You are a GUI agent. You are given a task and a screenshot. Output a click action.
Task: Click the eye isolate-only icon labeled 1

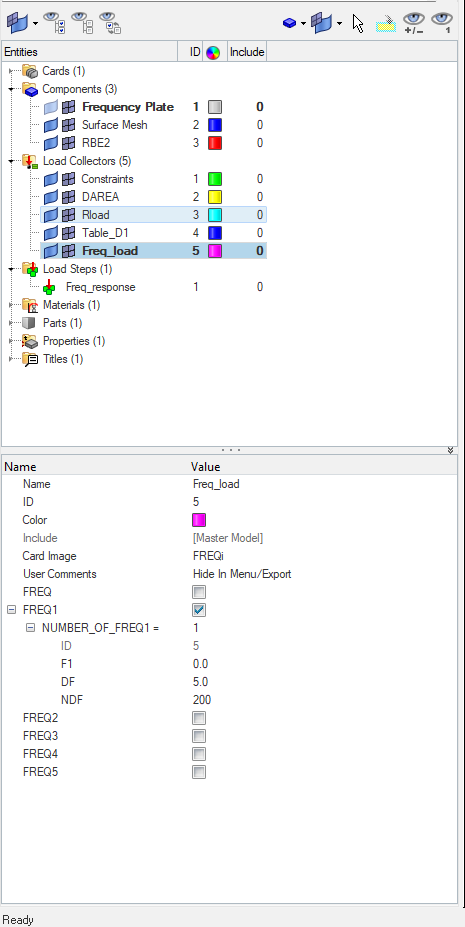pos(441,23)
